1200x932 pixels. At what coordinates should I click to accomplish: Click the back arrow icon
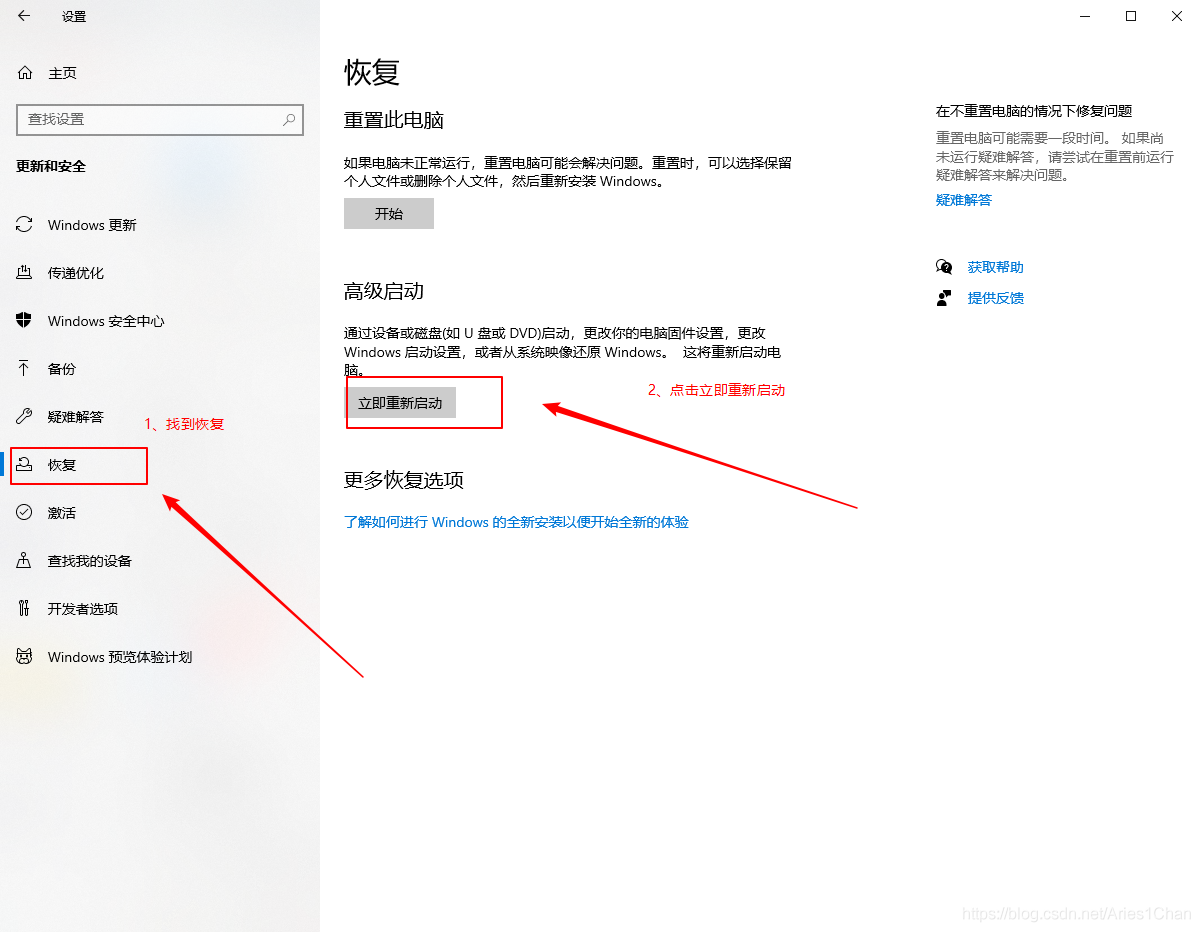pyautogui.click(x=24, y=16)
